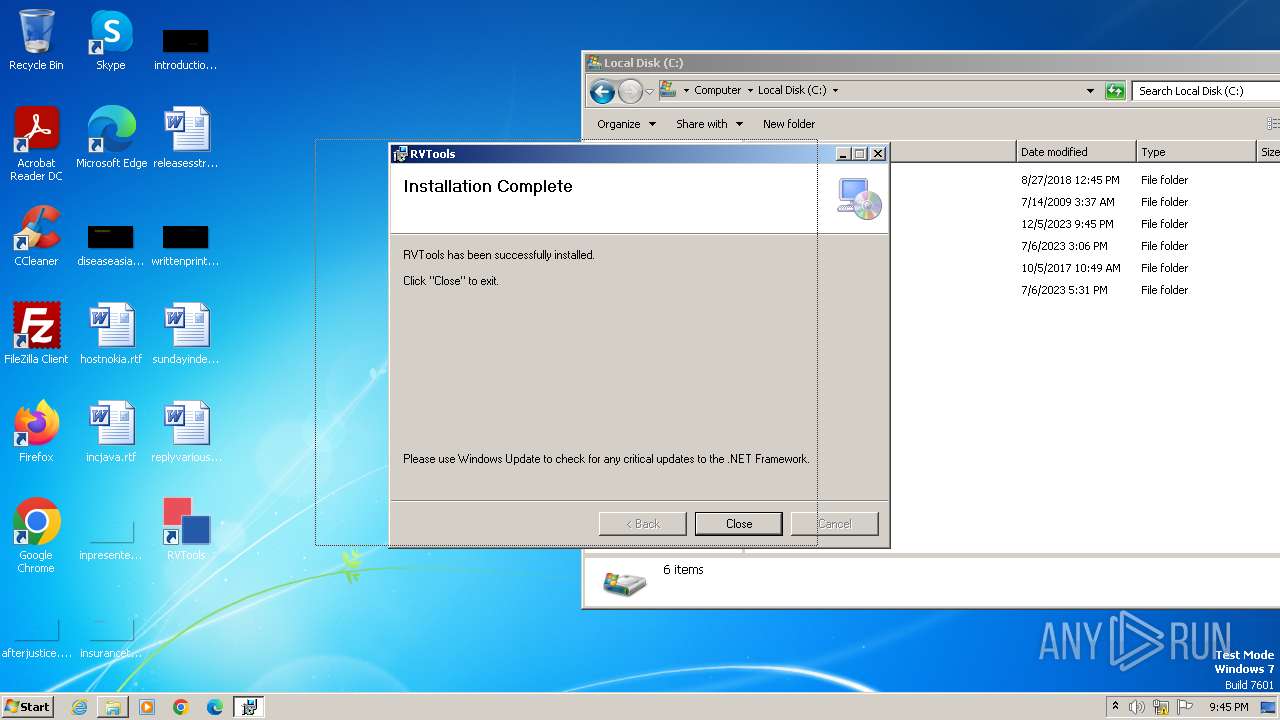This screenshot has height=720, width=1280.
Task: Expand the recent pages dropdown arrow
Action: (649, 92)
